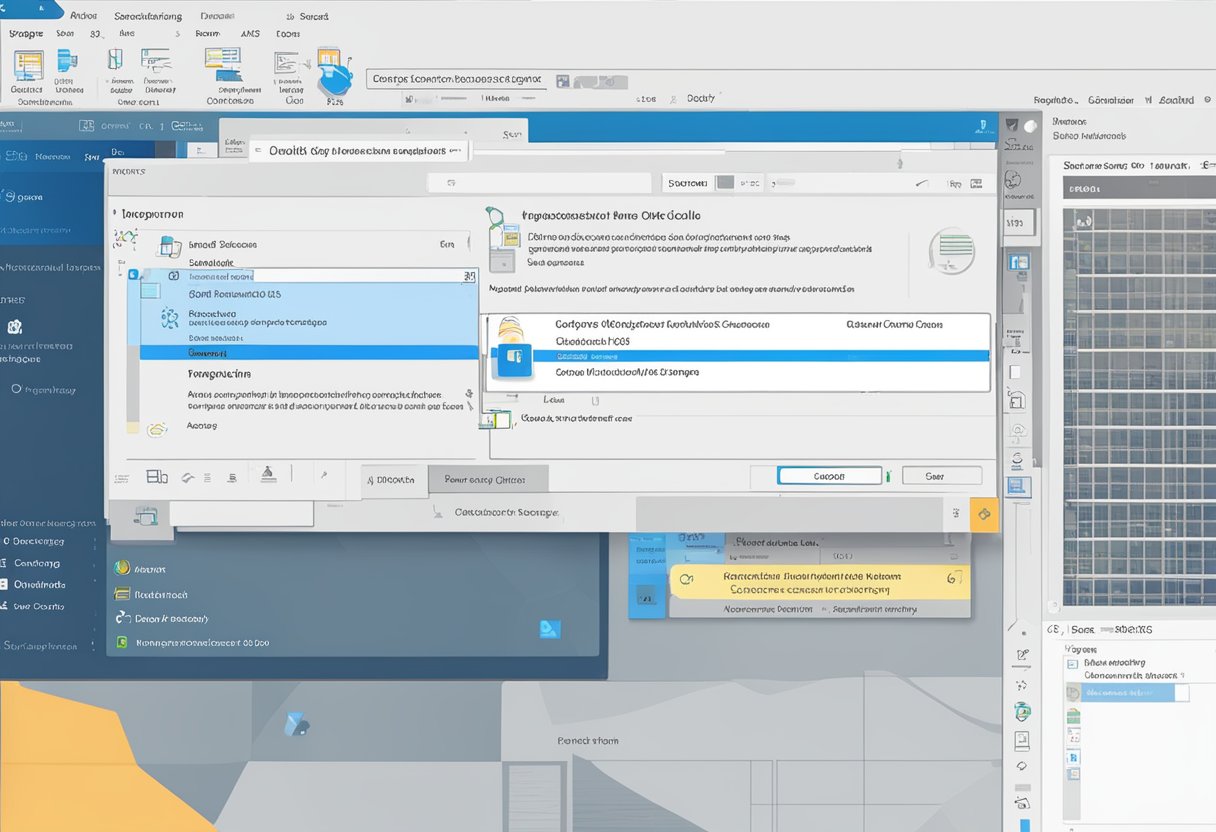Viewport: 1216px width, 832px height.
Task: Open the Discover tab at the dialog bottom
Action: coord(393,479)
